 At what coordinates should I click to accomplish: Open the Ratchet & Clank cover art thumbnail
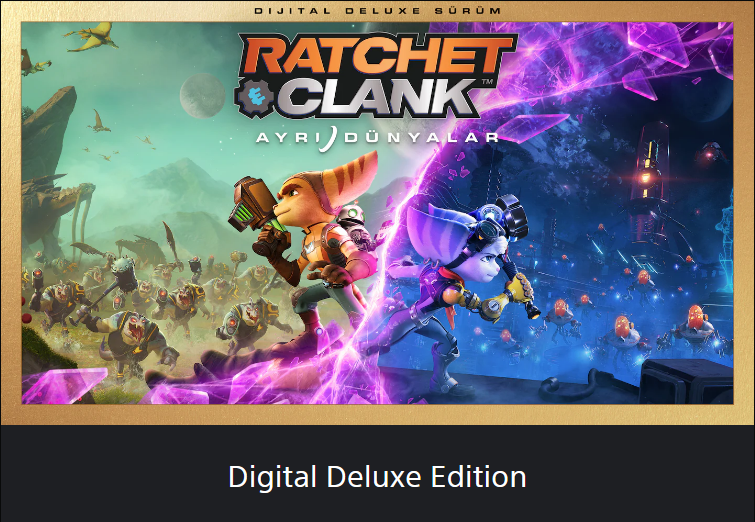click(378, 213)
